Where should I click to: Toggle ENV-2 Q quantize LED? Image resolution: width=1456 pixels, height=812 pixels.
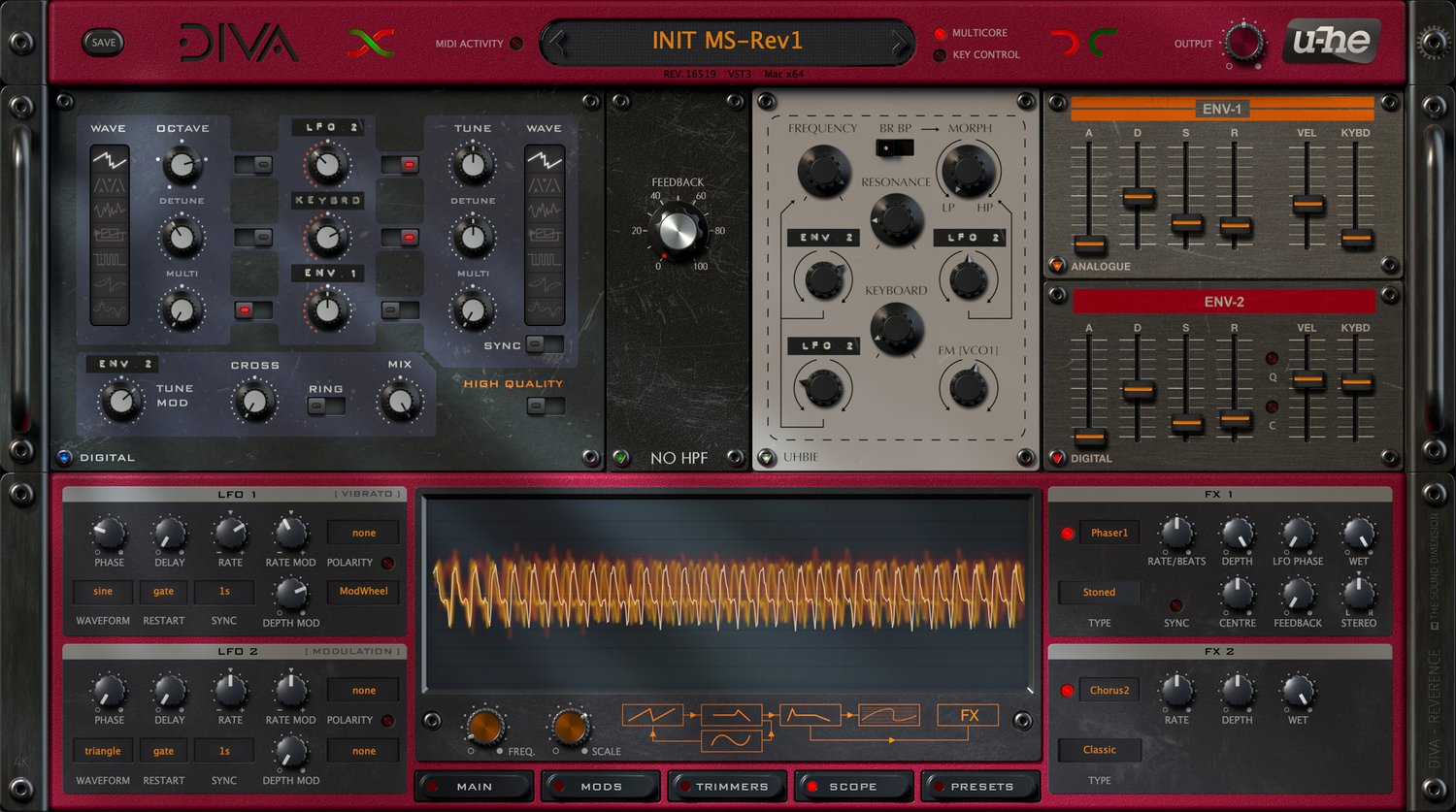(x=1272, y=359)
